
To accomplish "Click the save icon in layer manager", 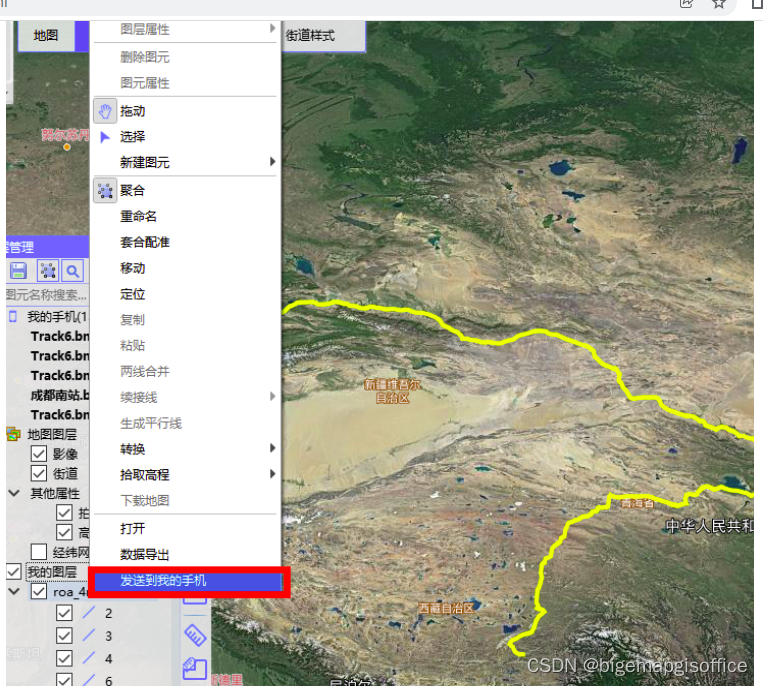I will click(18, 271).
